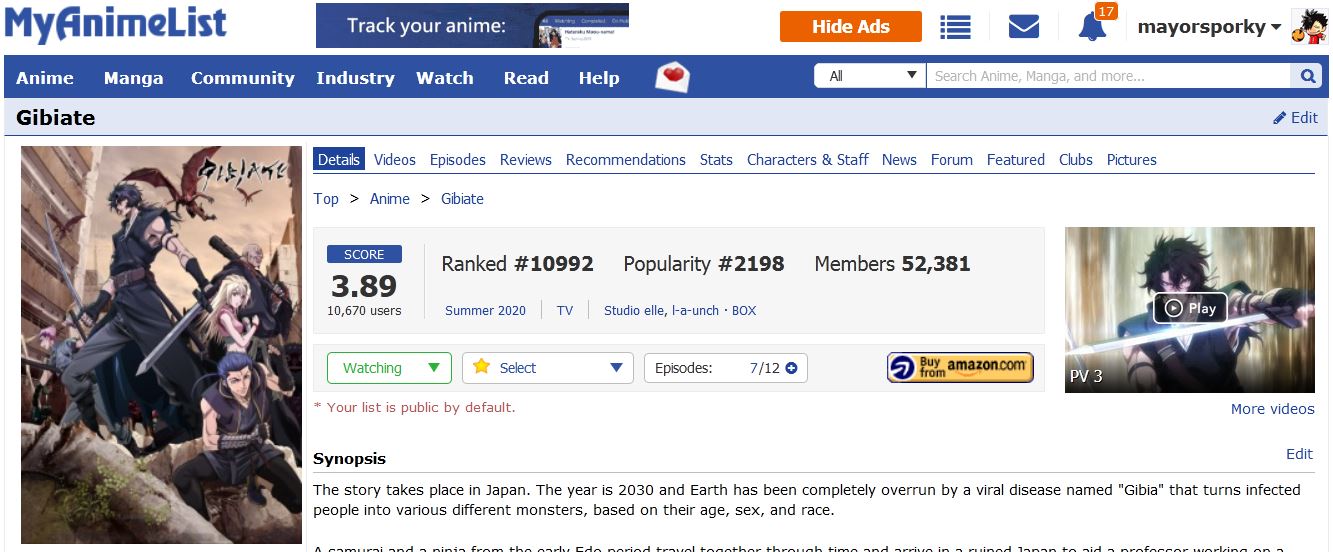Open the Help menu
The image size is (1333, 552).
point(599,78)
